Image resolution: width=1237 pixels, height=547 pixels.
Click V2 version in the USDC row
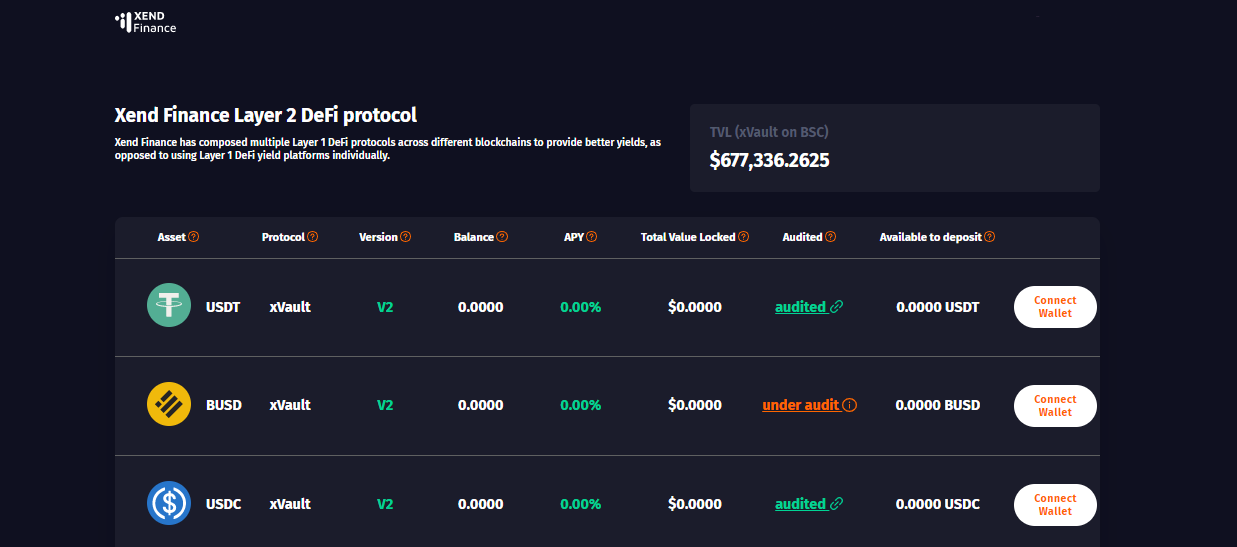(x=385, y=504)
